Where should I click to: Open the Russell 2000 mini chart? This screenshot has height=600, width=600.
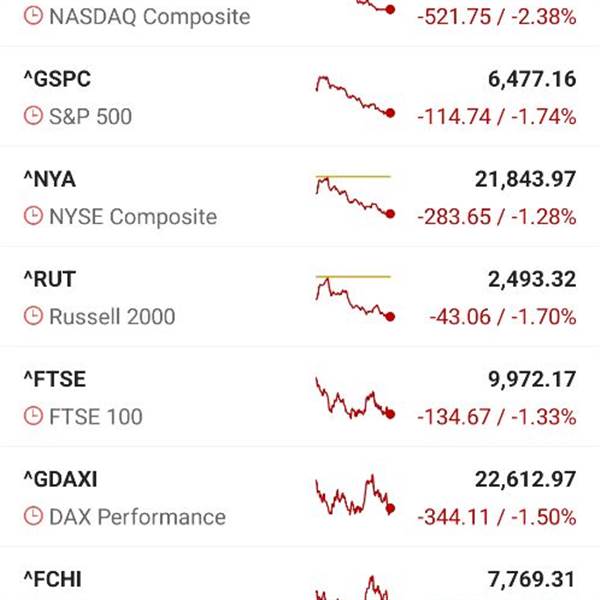[354, 297]
